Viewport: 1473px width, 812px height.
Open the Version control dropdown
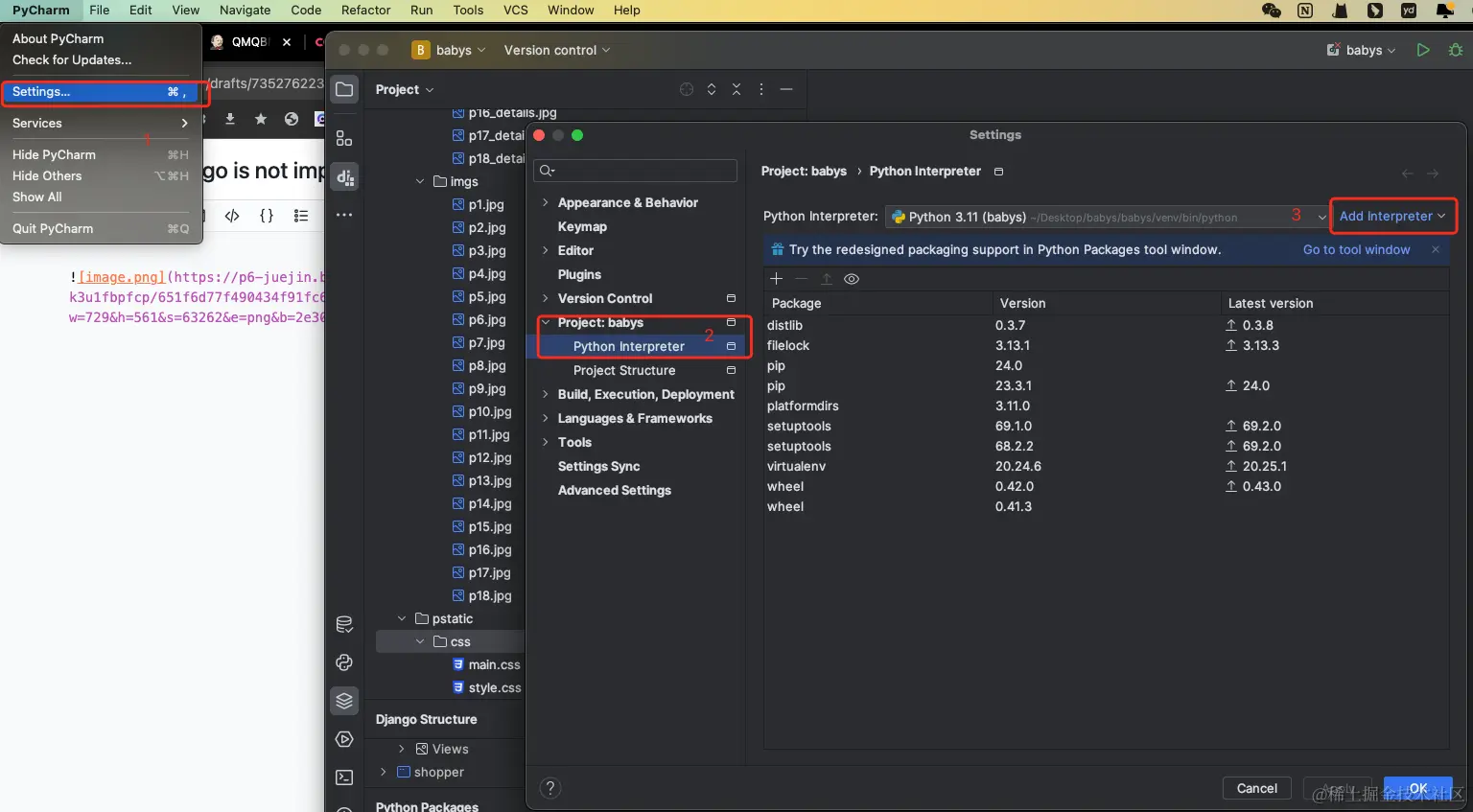[x=557, y=50]
